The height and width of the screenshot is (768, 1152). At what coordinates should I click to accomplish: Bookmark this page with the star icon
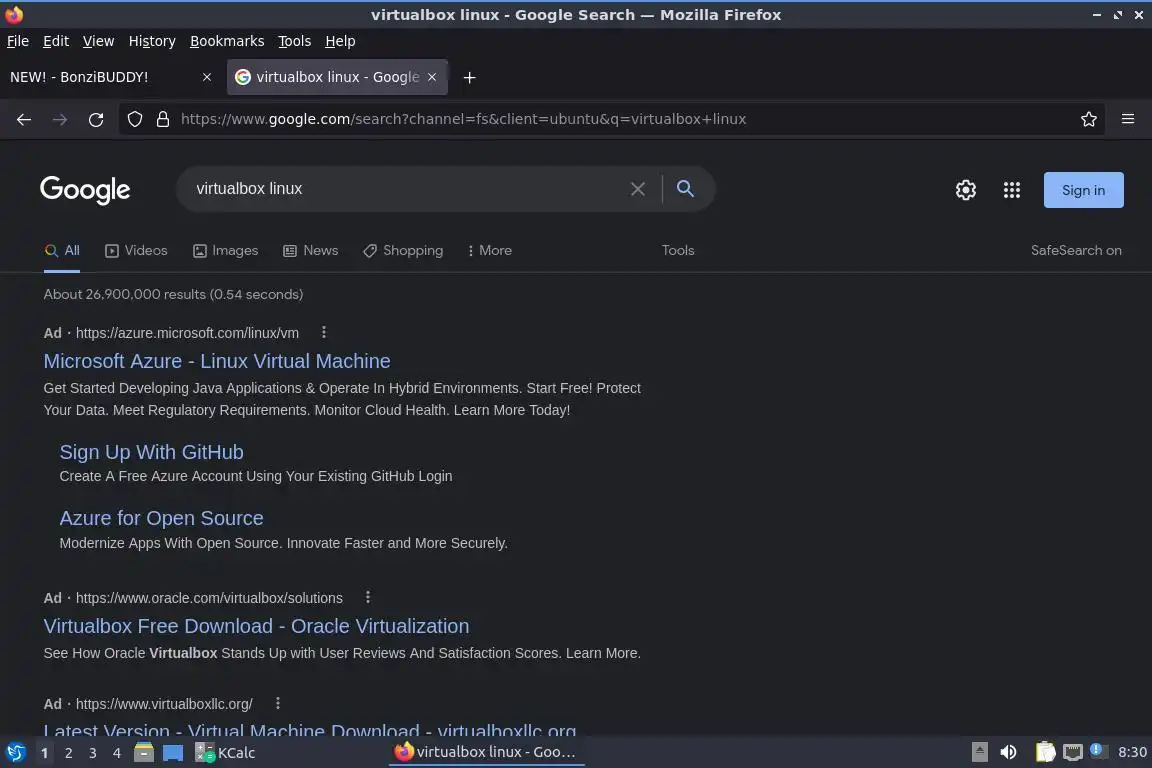pyautogui.click(x=1089, y=119)
